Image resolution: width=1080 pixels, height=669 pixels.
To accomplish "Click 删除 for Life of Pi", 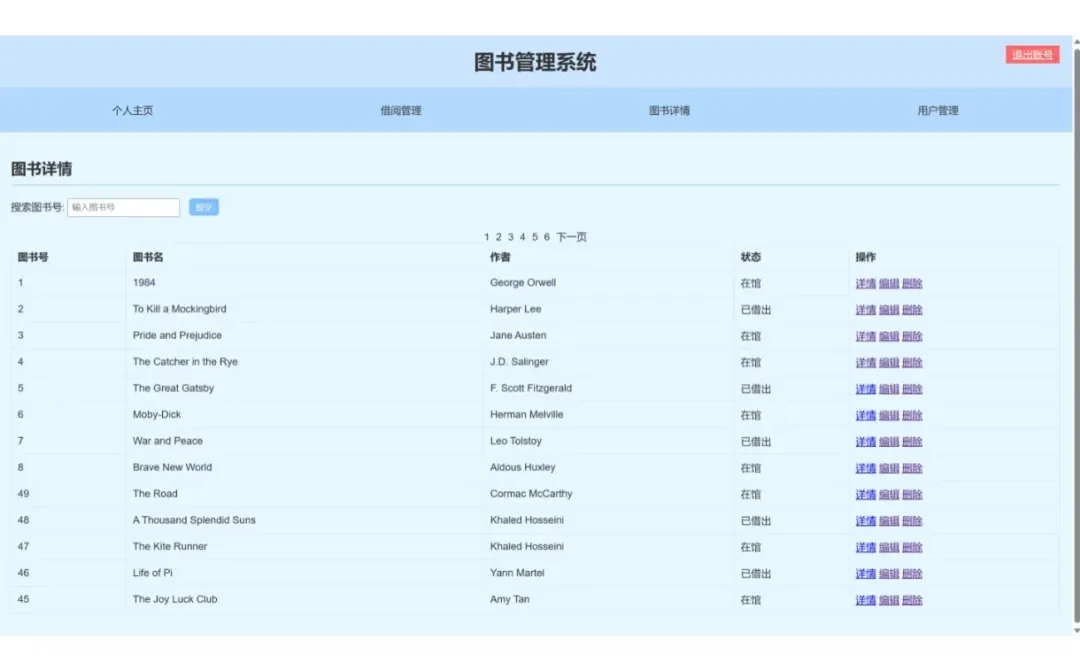I will click(912, 572).
